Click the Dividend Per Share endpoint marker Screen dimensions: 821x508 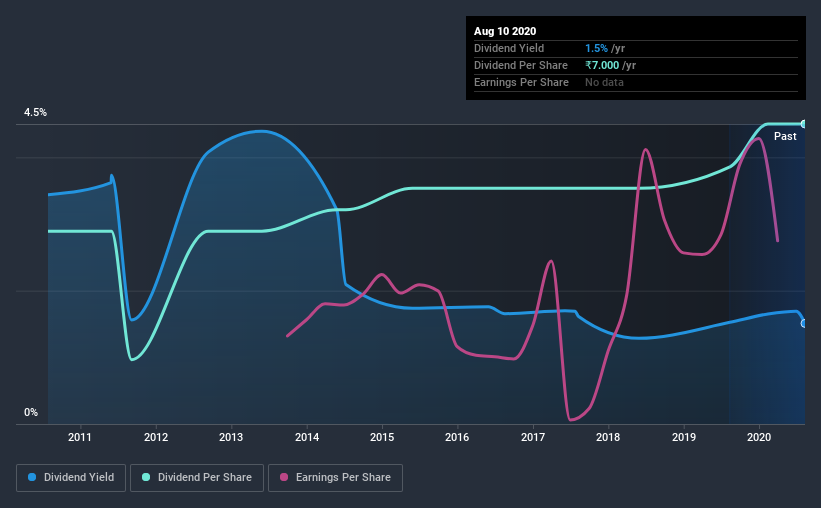804,124
